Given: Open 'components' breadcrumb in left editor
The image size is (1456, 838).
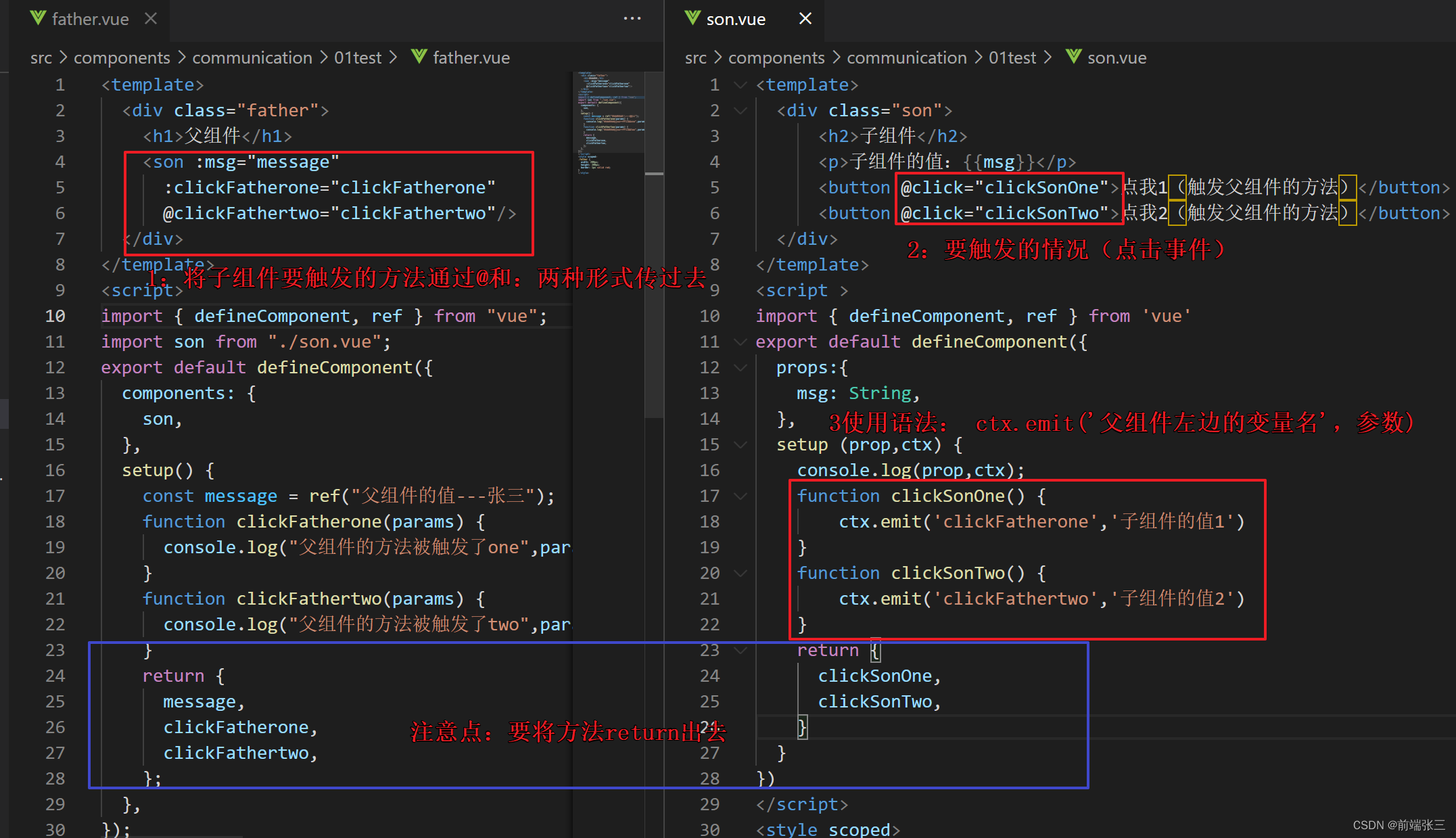Looking at the screenshot, I should 122,57.
